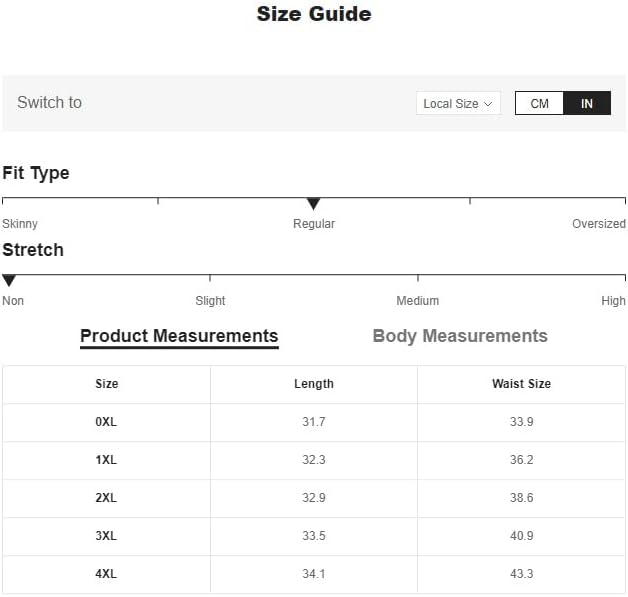Screen dimensions: 628x597
Task: Click the 4XL waist value 43.3
Action: pos(521,574)
